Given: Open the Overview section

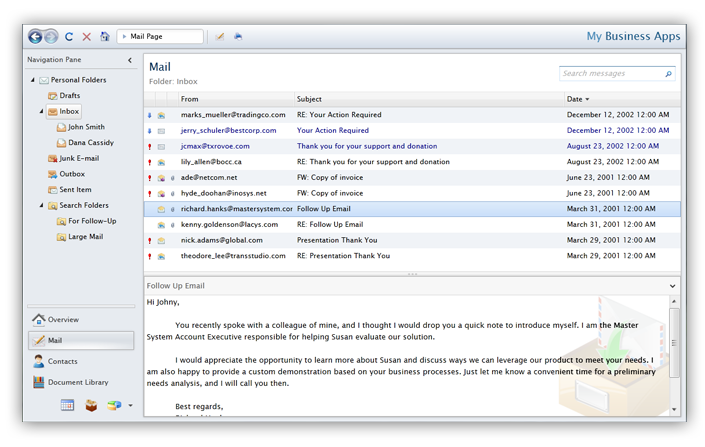Looking at the screenshot, I should (x=81, y=319).
